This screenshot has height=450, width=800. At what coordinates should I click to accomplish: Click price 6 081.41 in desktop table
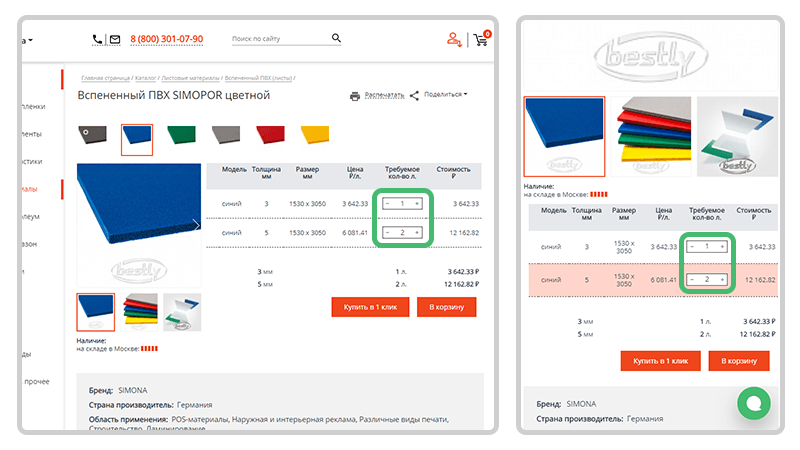tap(355, 233)
